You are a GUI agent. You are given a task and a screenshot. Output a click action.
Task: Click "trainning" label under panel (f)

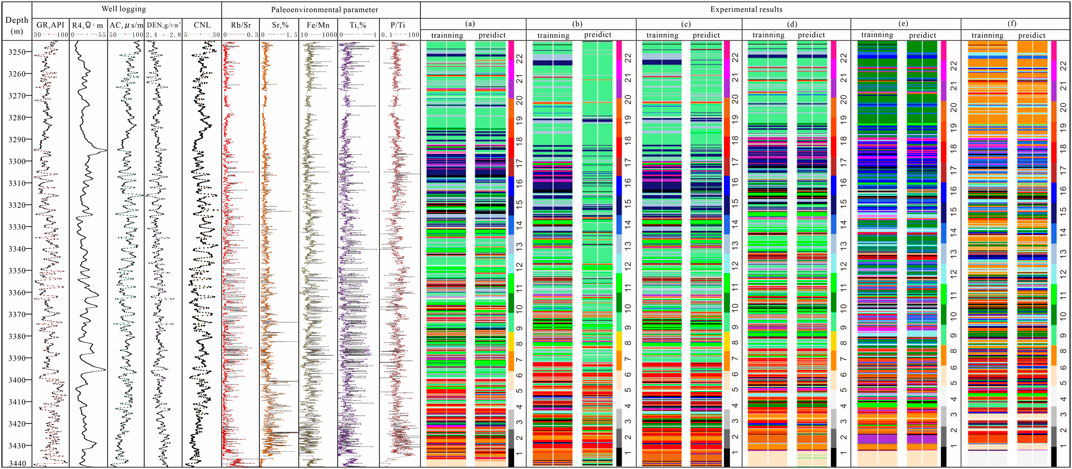coord(988,35)
